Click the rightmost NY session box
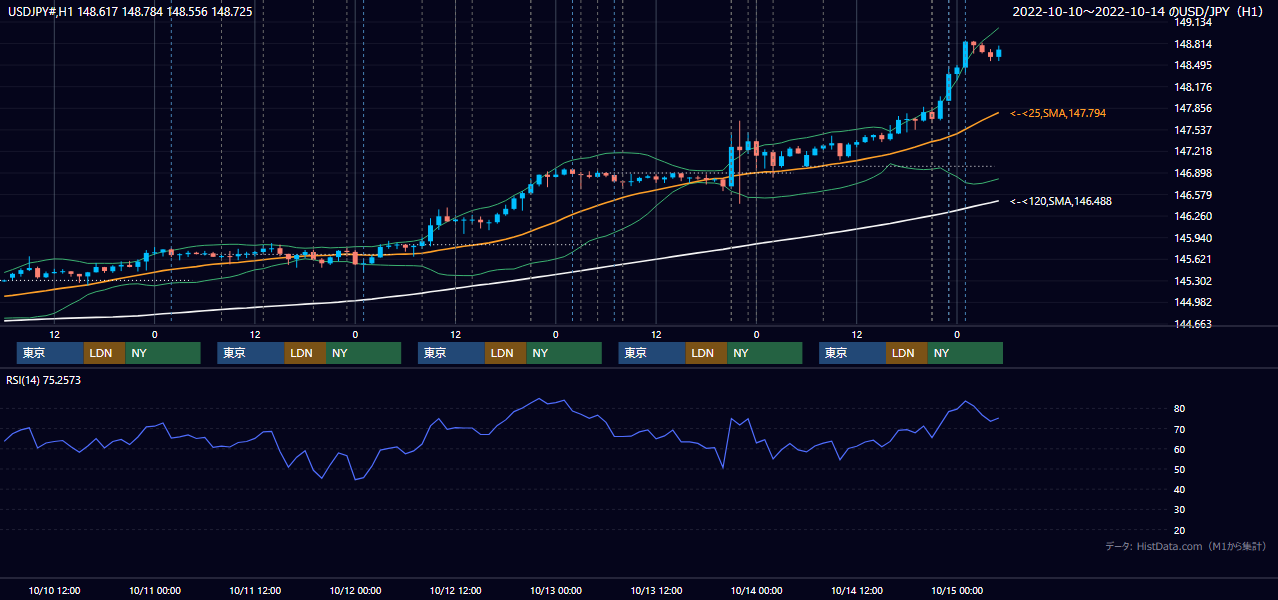Screen dimensions: 1278x600 (965, 353)
